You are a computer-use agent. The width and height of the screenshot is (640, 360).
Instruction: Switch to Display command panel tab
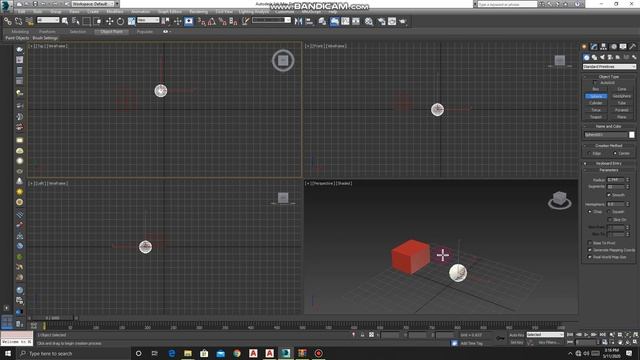623,47
